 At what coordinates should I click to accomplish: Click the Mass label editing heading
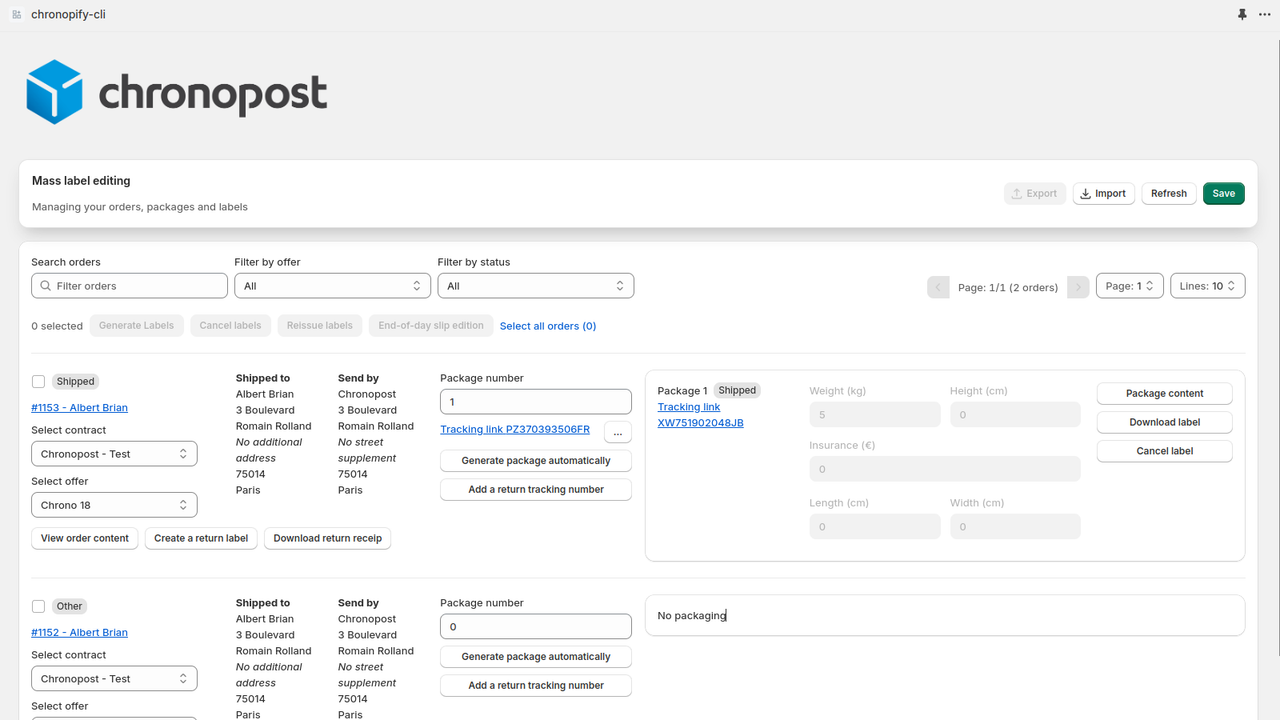point(81,181)
